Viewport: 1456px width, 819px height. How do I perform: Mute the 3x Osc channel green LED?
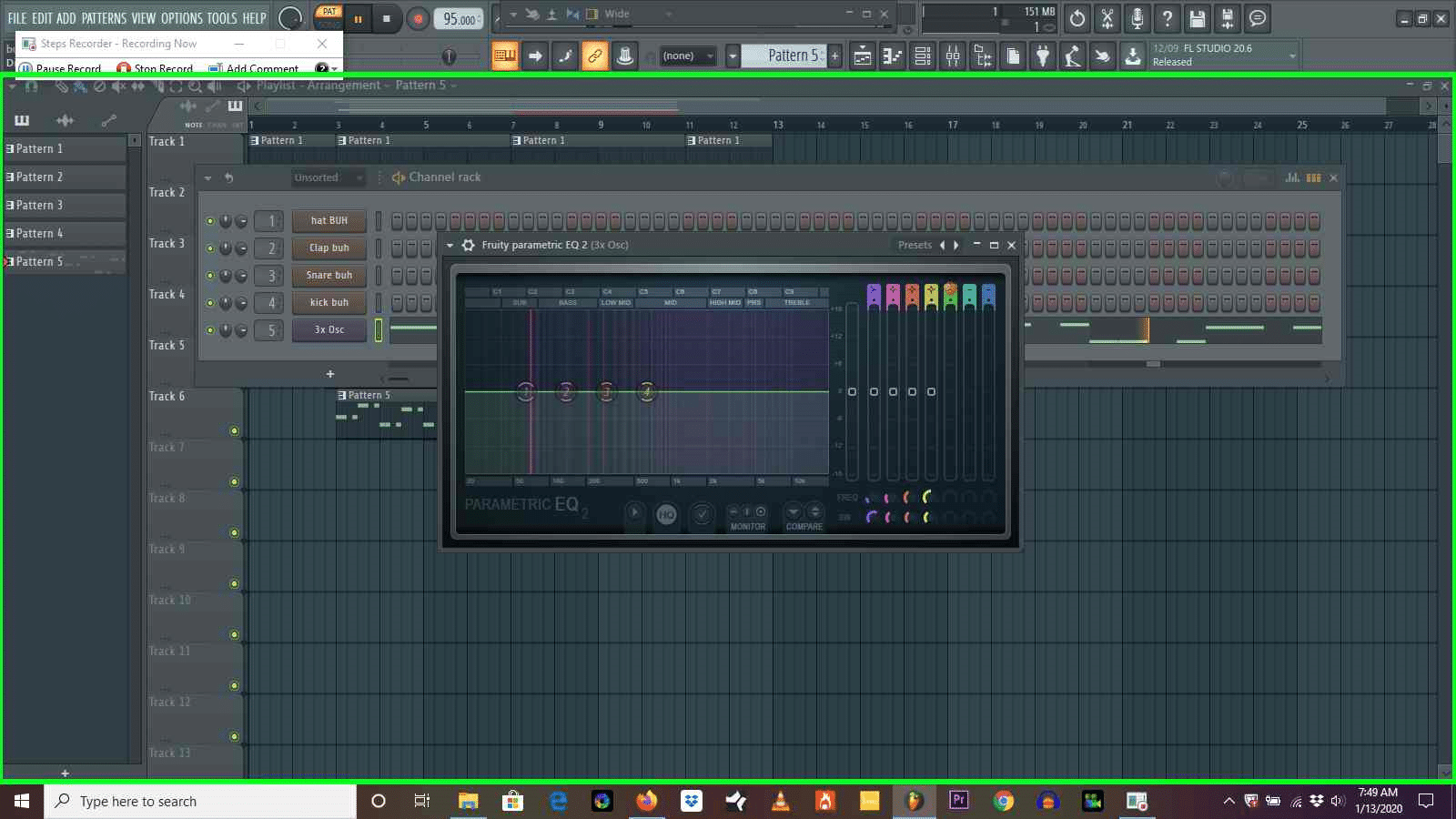click(210, 330)
